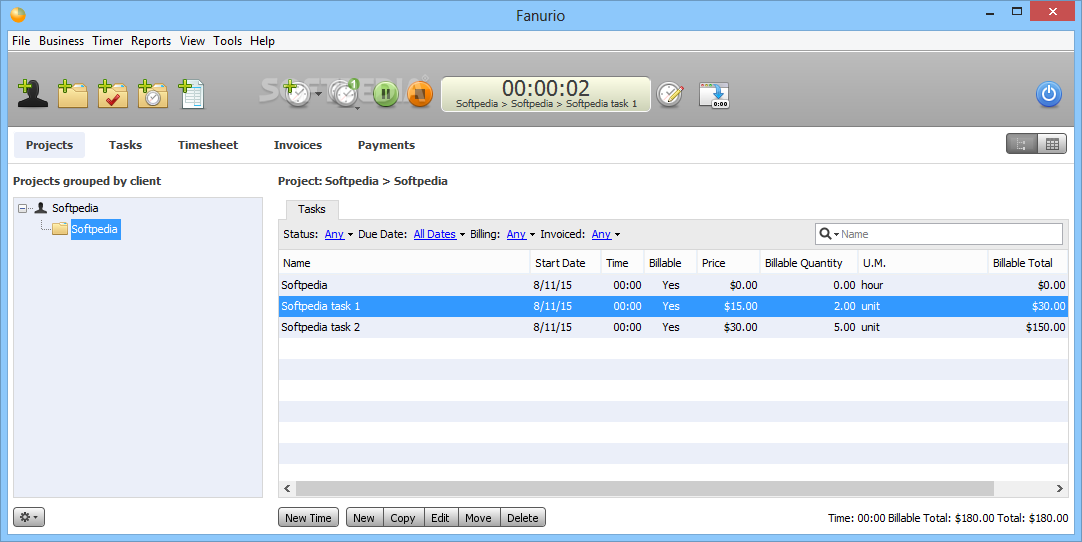Screen dimensions: 1082x542
Task: Open the Status Any filter dropdown
Action: [x=339, y=234]
